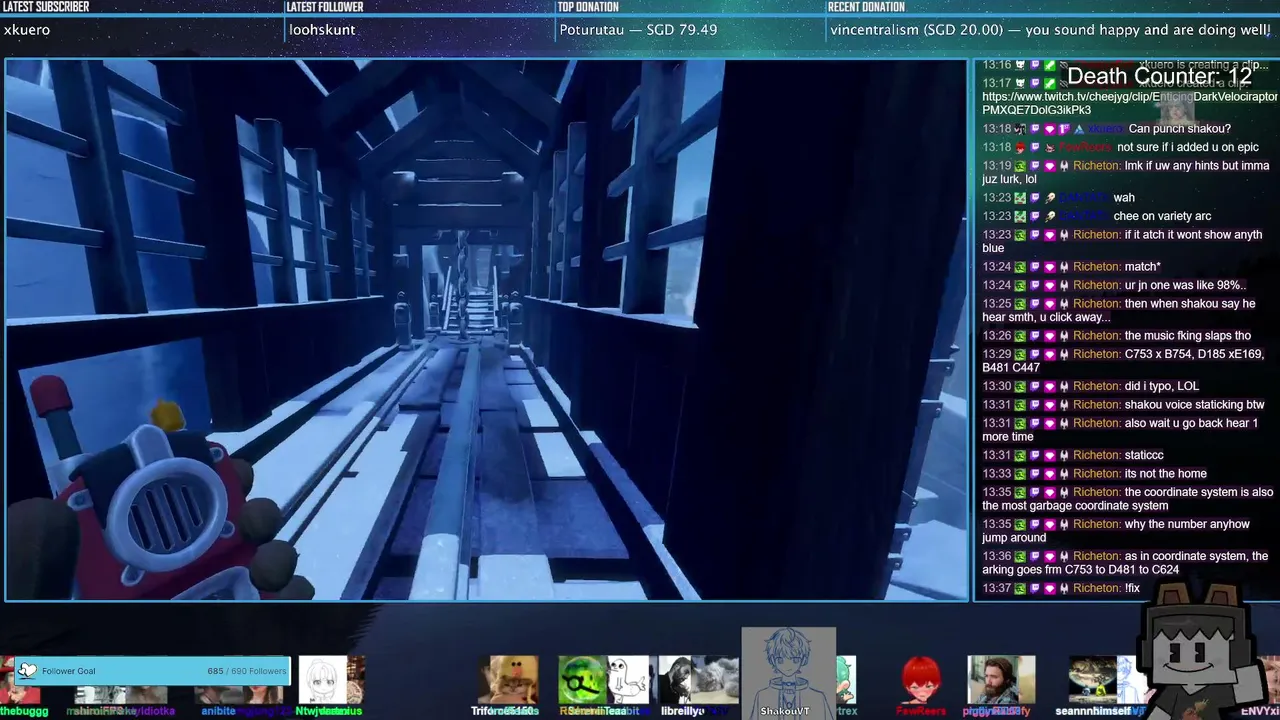The width and height of the screenshot is (1280, 720).
Task: Click the libreillyu name label below avatars
Action: (683, 711)
